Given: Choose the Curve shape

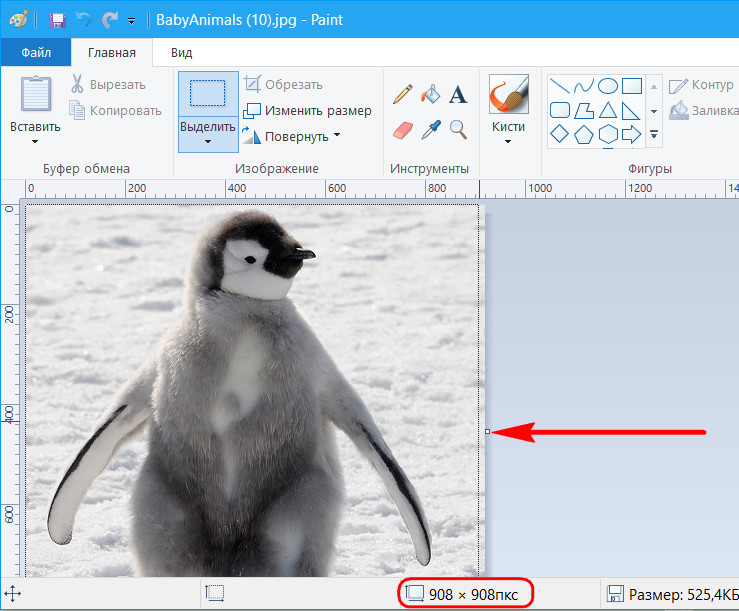Looking at the screenshot, I should [583, 86].
